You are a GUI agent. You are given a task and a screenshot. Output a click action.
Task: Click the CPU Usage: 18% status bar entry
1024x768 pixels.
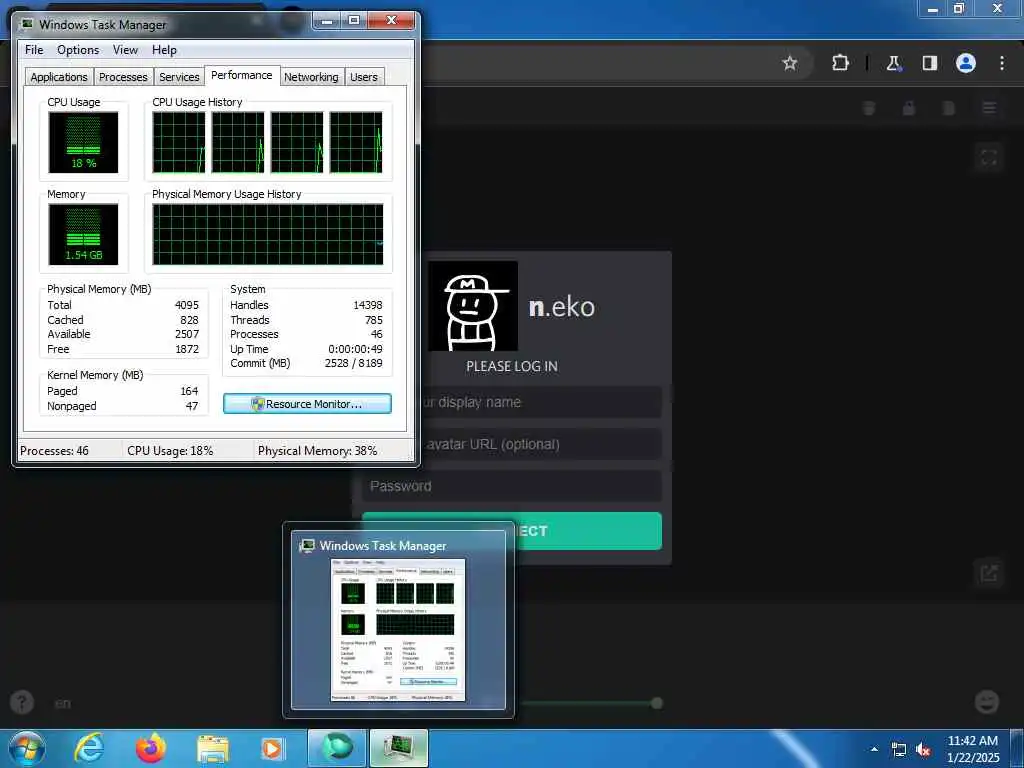pyautogui.click(x=170, y=451)
